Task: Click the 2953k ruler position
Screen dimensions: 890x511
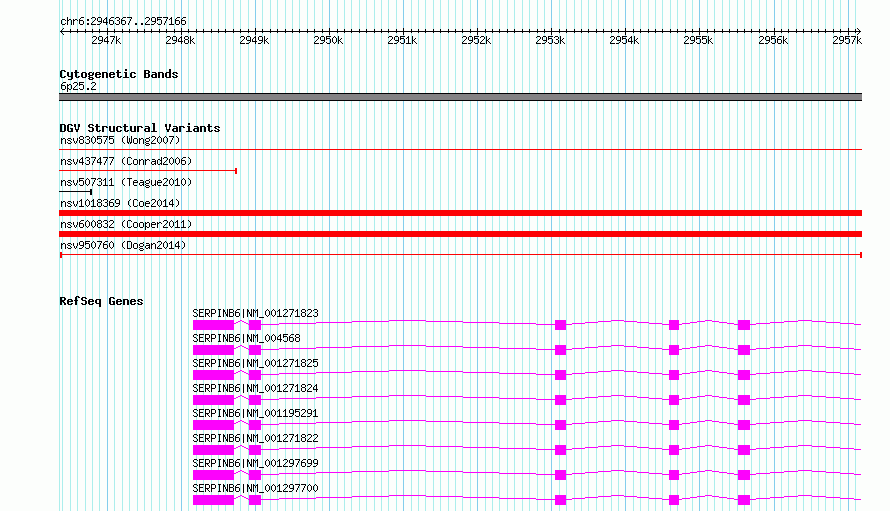Action: coord(550,40)
